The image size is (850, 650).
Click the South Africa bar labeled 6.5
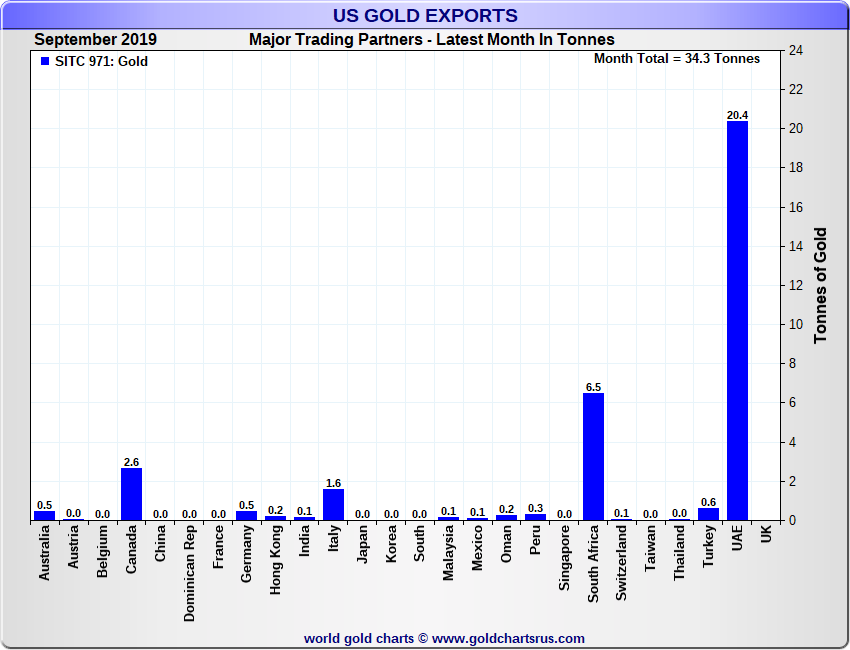[x=593, y=457]
